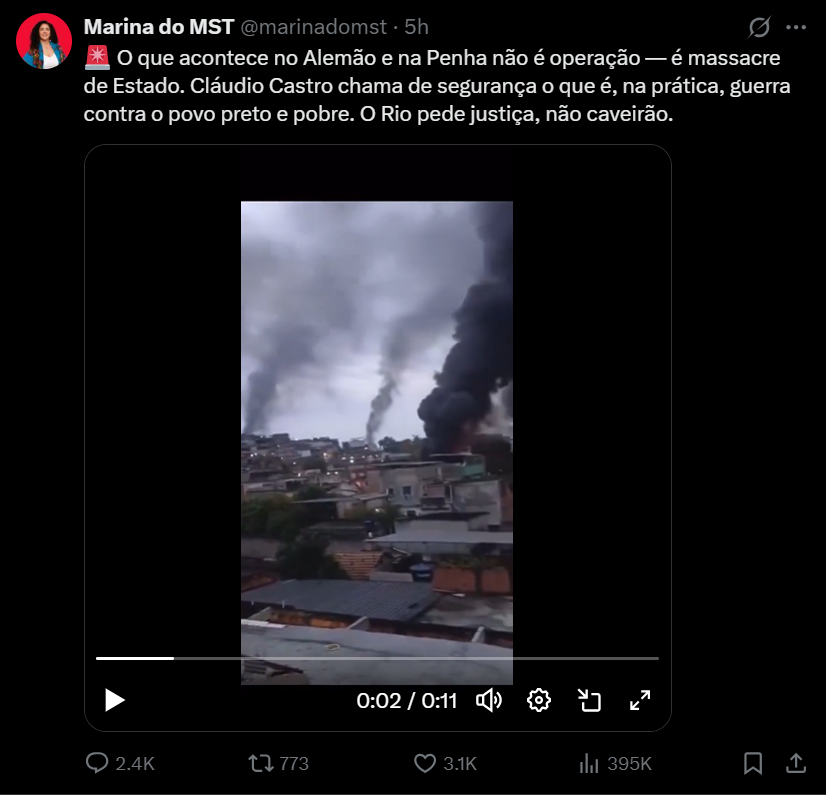
Task: View post analytics showing 395K views
Action: click(615, 763)
